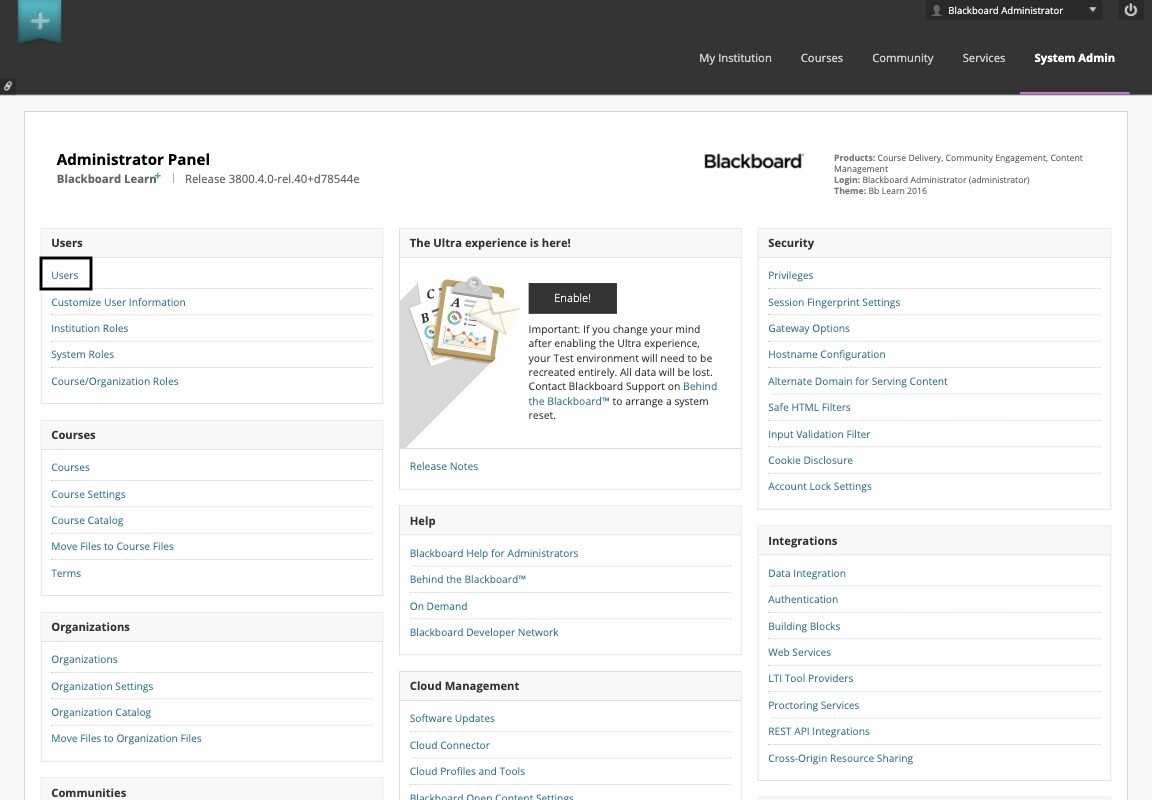The image size is (1152, 800).
Task: Open Customize User Information
Action: pos(118,302)
